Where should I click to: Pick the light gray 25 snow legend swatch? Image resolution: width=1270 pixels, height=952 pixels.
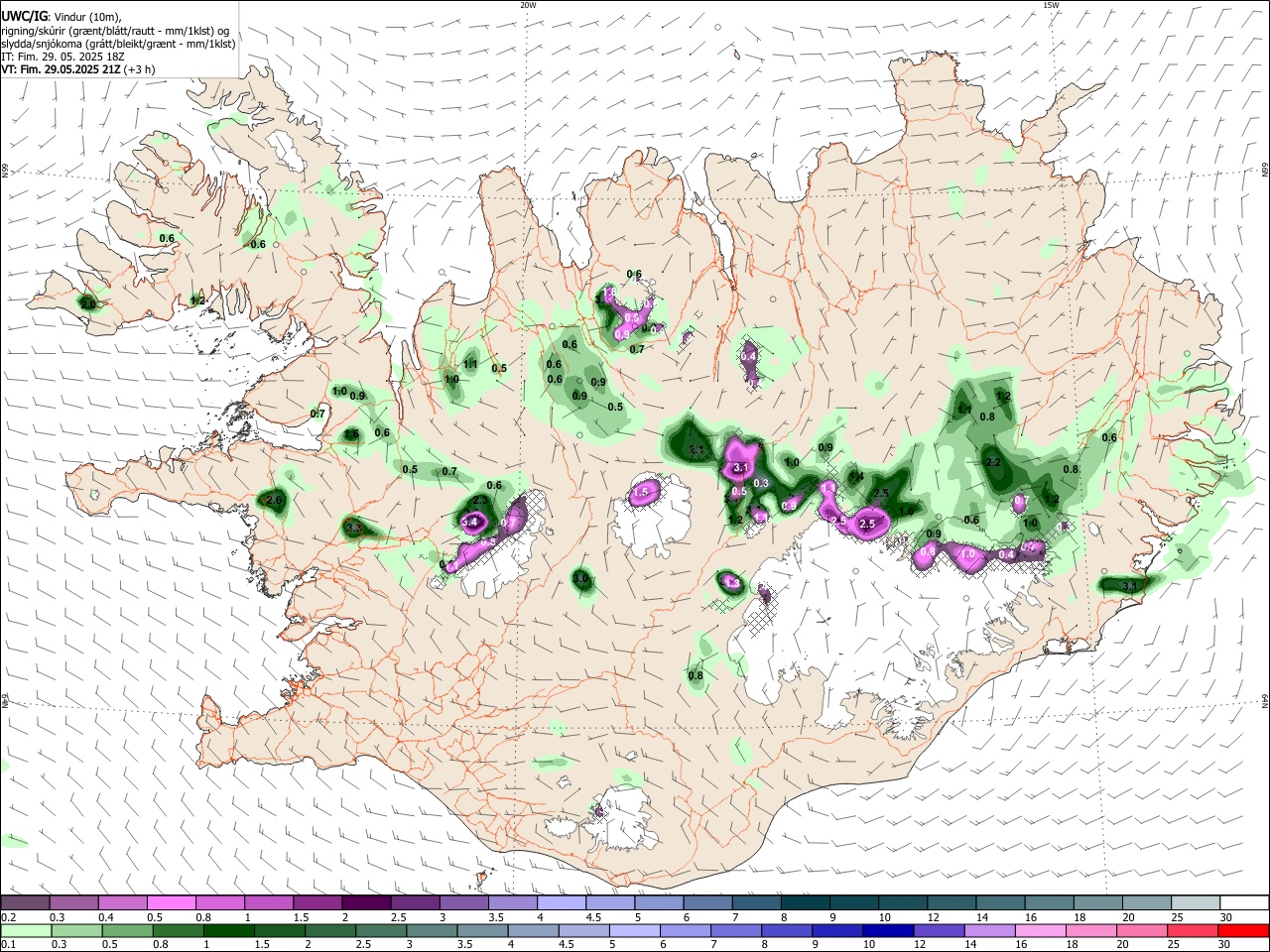click(x=1196, y=902)
